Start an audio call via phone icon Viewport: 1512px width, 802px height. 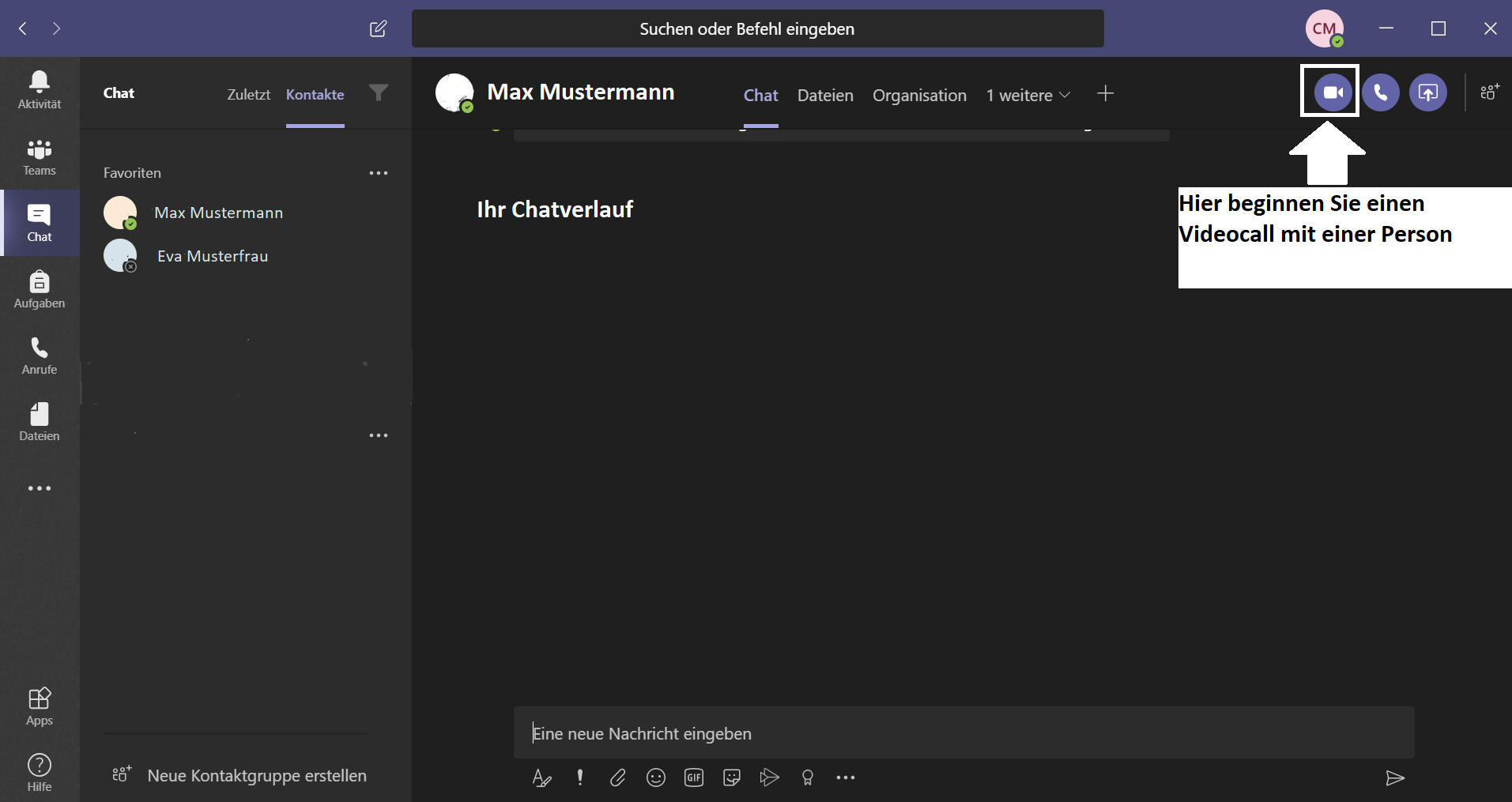[1380, 92]
